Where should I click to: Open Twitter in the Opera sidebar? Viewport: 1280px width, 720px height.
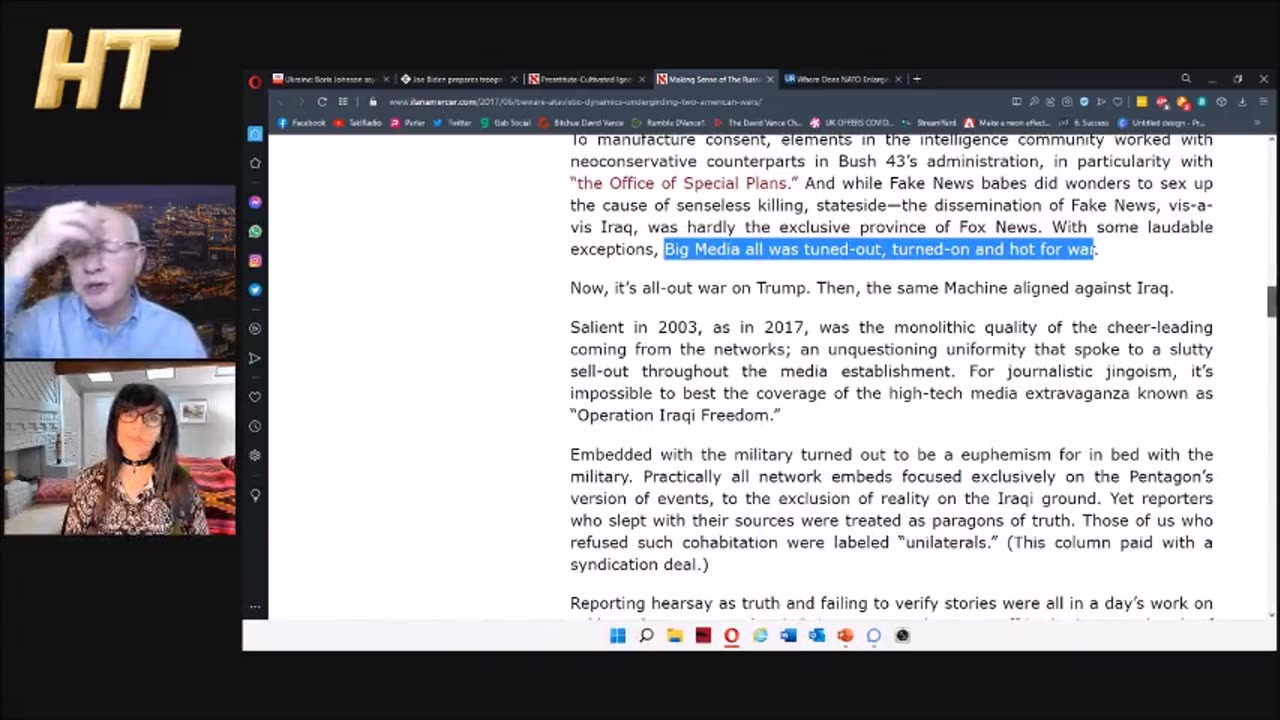(x=255, y=289)
